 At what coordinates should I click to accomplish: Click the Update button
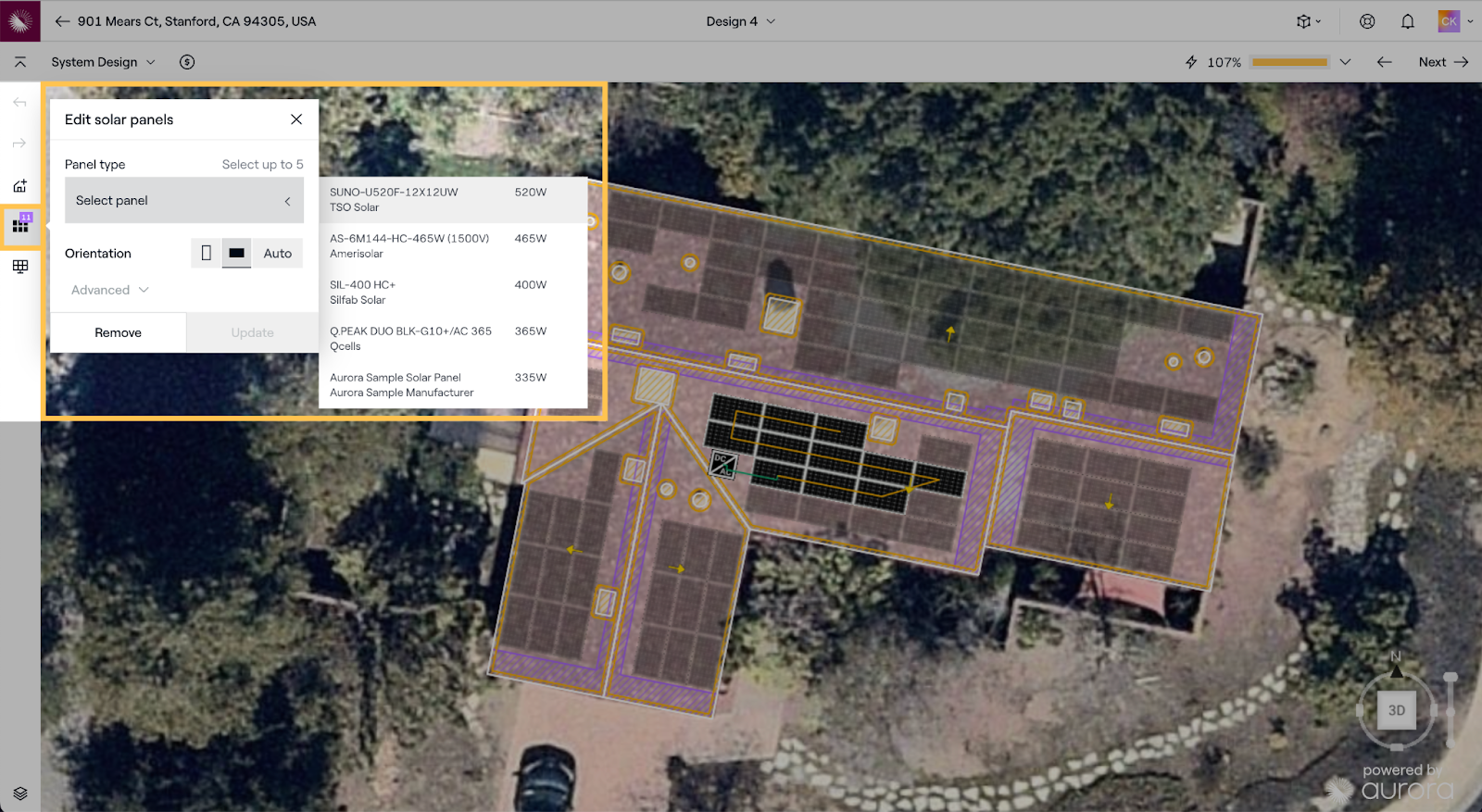click(x=252, y=332)
